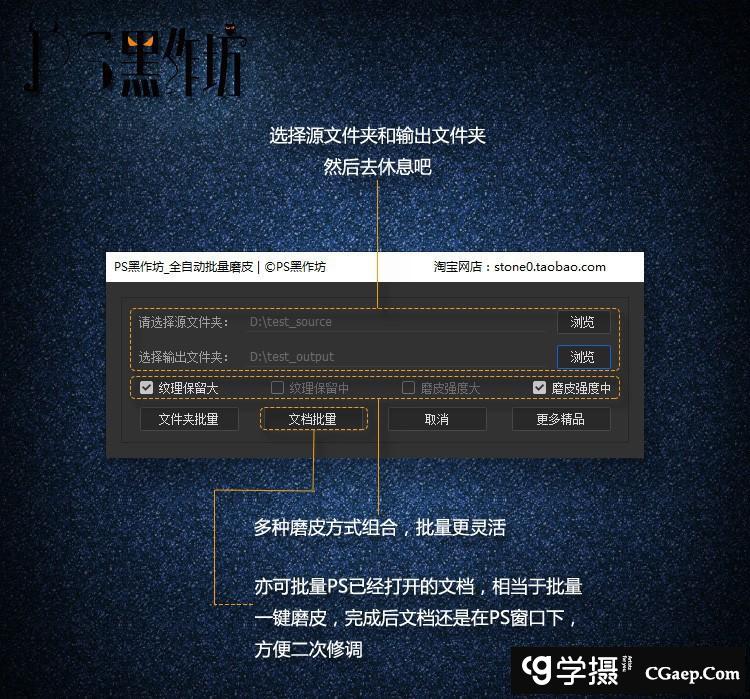The height and width of the screenshot is (699, 750).
Task: Click the 请选择源文件夹 label
Action: point(183,323)
